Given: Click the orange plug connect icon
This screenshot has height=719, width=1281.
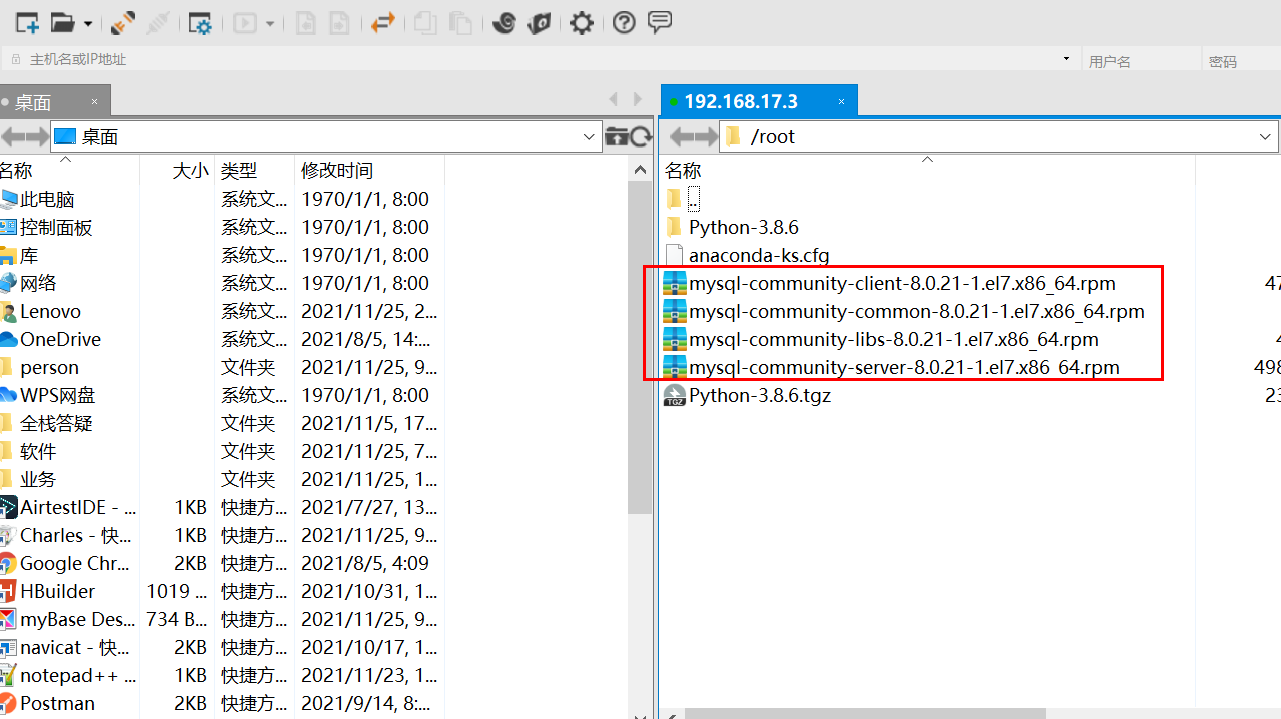Looking at the screenshot, I should pyautogui.click(x=123, y=22).
